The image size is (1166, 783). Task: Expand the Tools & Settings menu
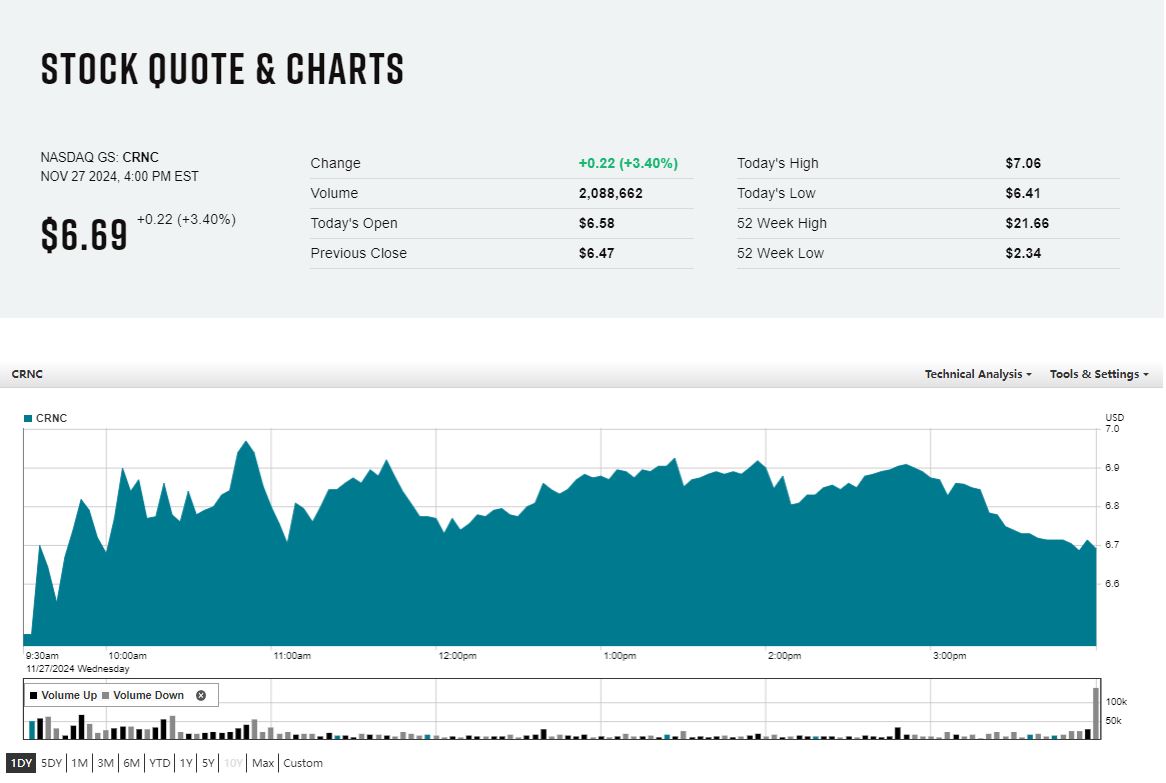pos(1098,374)
